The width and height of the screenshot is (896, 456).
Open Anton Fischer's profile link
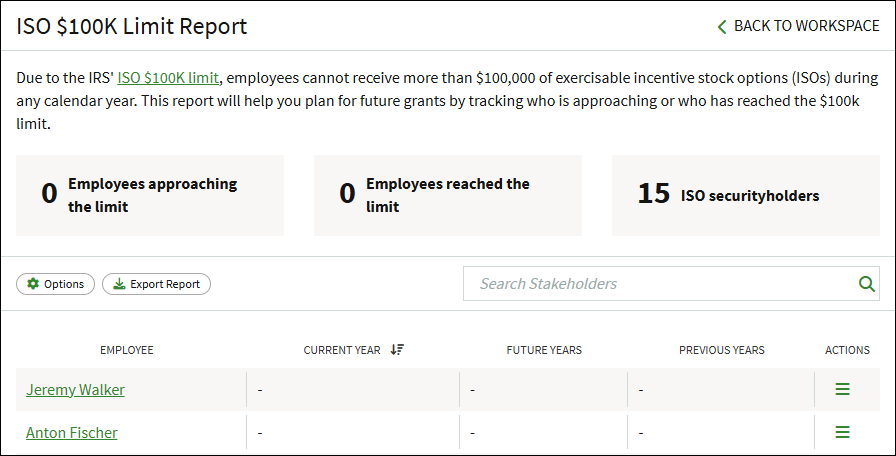point(71,433)
